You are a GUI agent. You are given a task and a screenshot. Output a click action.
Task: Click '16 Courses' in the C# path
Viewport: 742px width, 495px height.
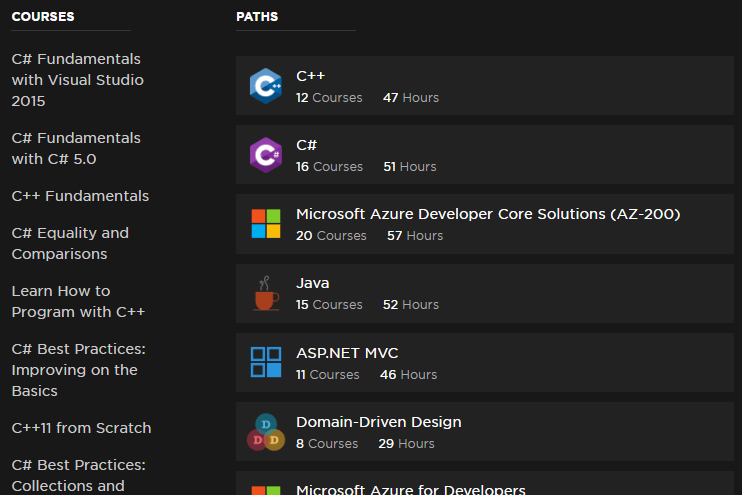(329, 167)
